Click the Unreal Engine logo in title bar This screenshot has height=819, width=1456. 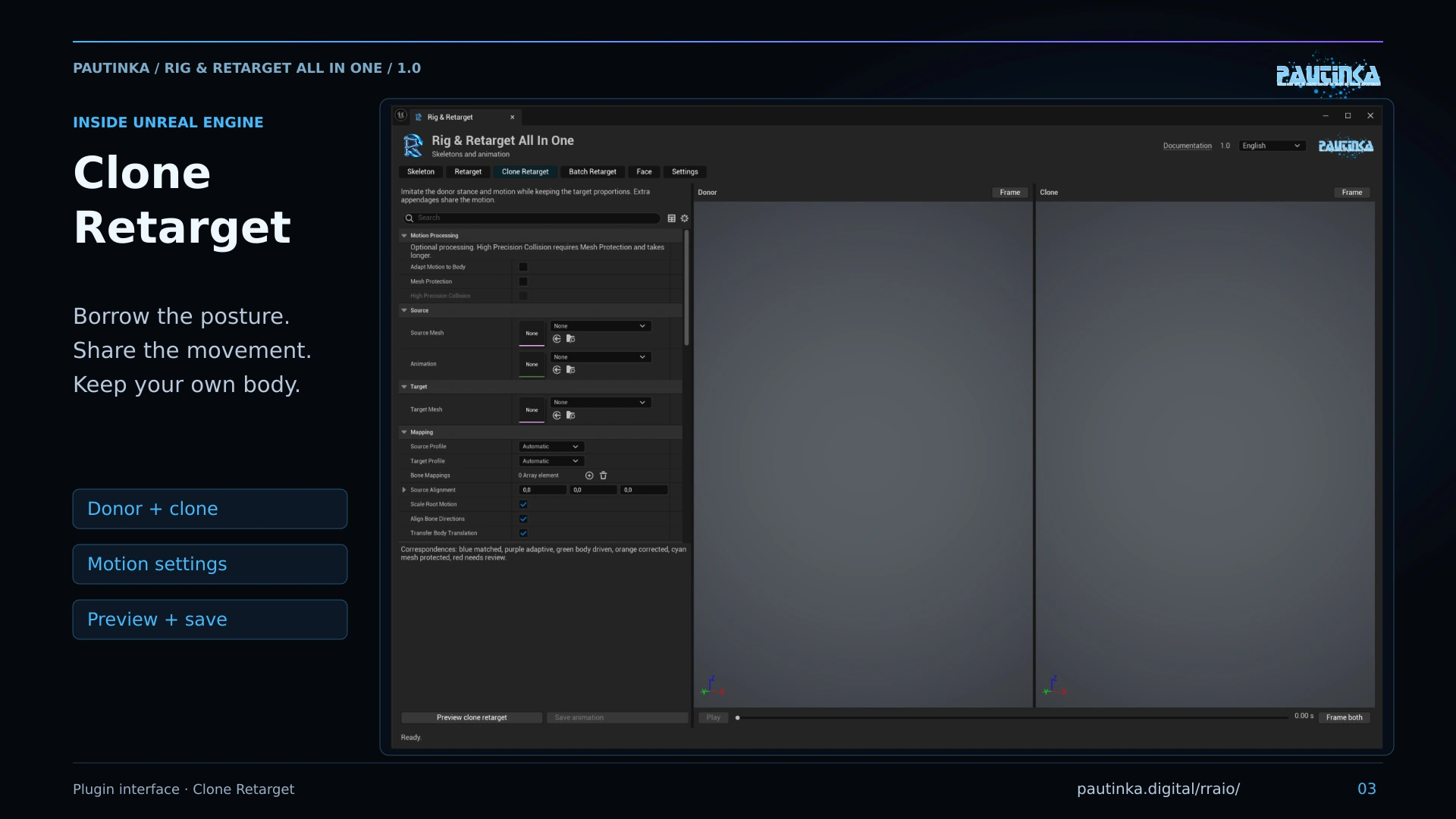(x=401, y=116)
